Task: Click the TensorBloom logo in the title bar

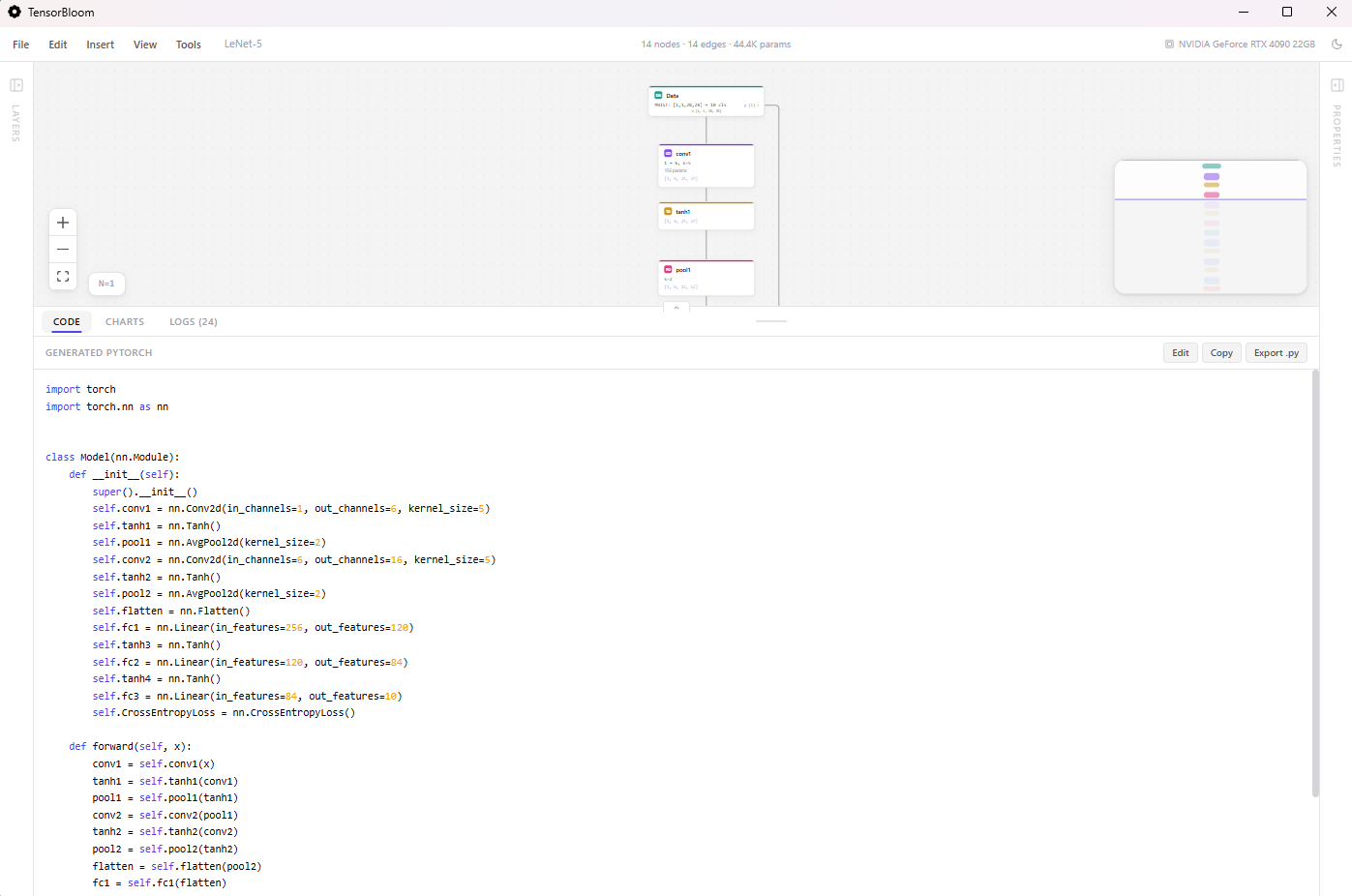Action: [x=14, y=13]
